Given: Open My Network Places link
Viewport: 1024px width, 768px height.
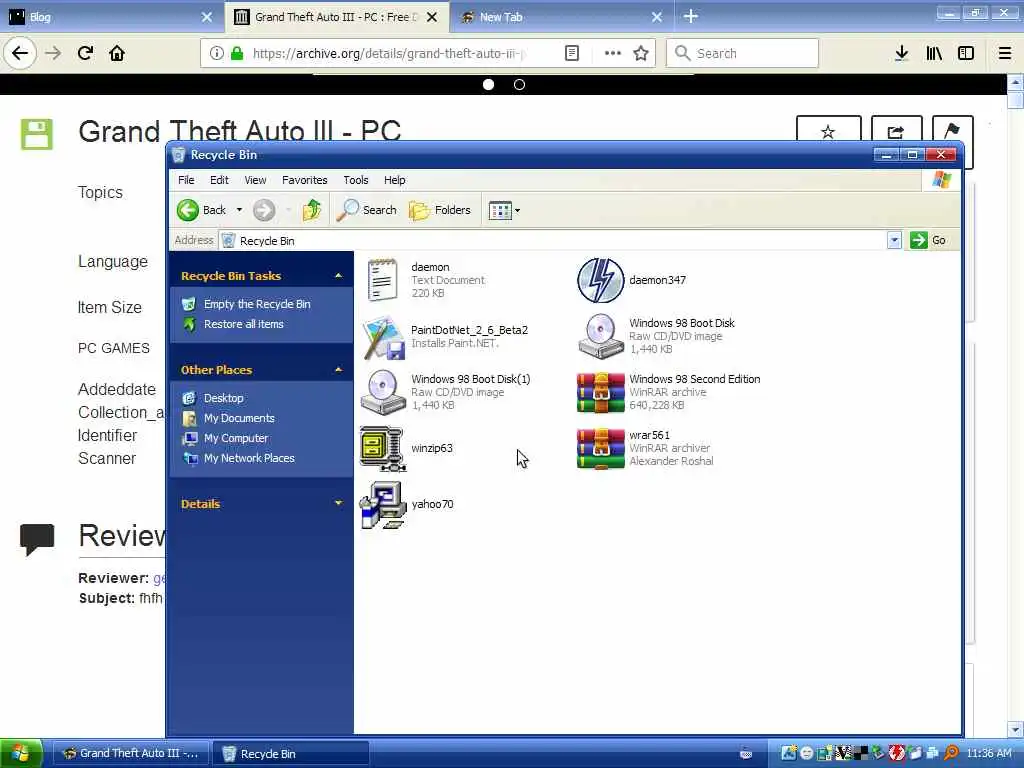Looking at the screenshot, I should click(249, 458).
